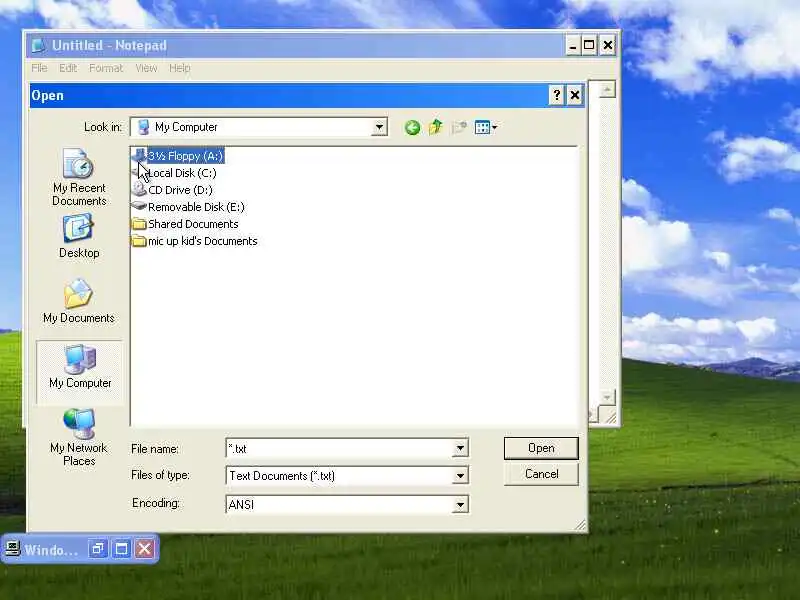Image resolution: width=800 pixels, height=600 pixels.
Task: Go back using the green Back arrow icon
Action: click(x=412, y=127)
